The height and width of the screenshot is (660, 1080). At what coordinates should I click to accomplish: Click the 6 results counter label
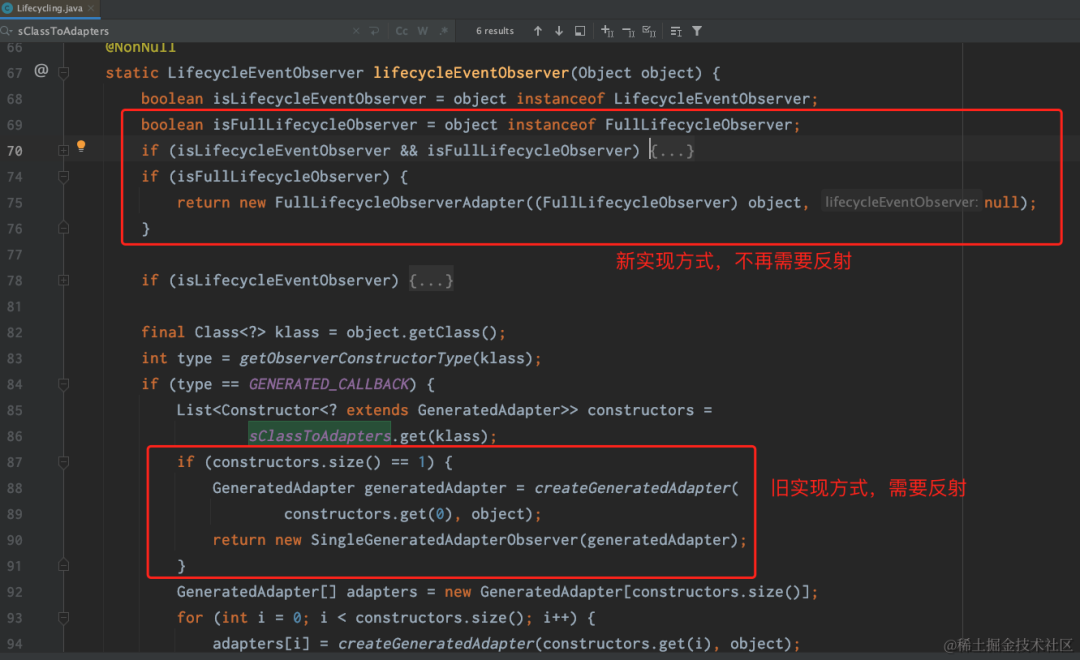click(494, 31)
